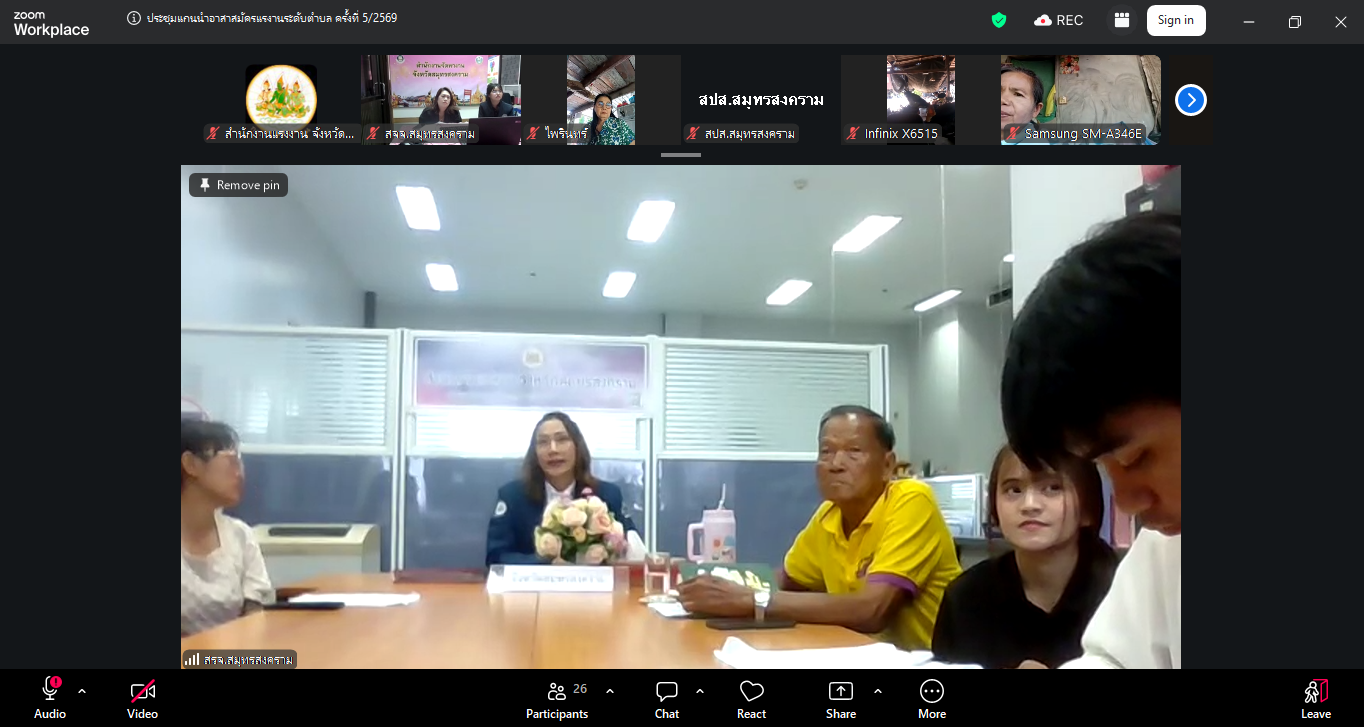Screen dimensions: 1364x727
Task: Click the Share screen icon
Action: pyautogui.click(x=841, y=699)
